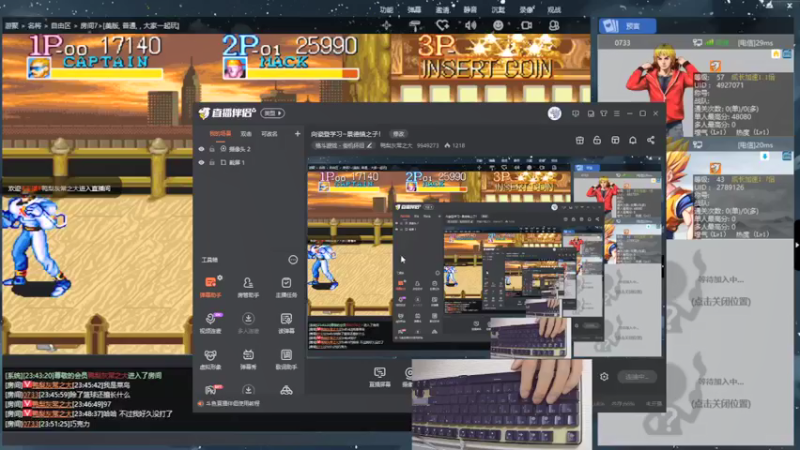Edit the stream category tag with pencil
This screenshot has height=450, width=800.
(343, 145)
